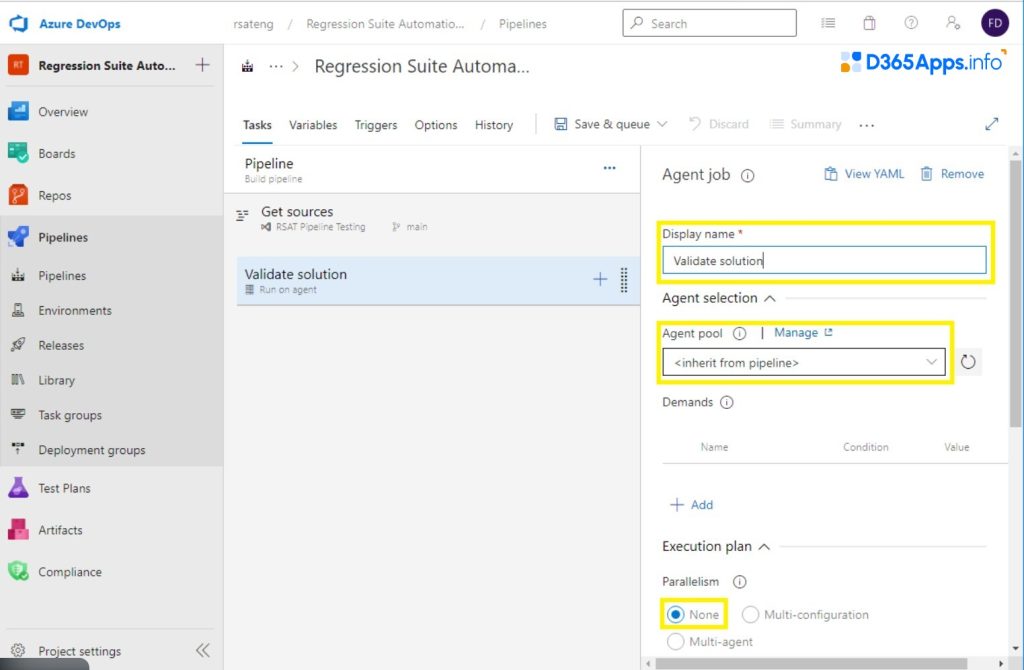The image size is (1024, 670).
Task: Open the toolbar more actions ellipsis
Action: [x=867, y=125]
